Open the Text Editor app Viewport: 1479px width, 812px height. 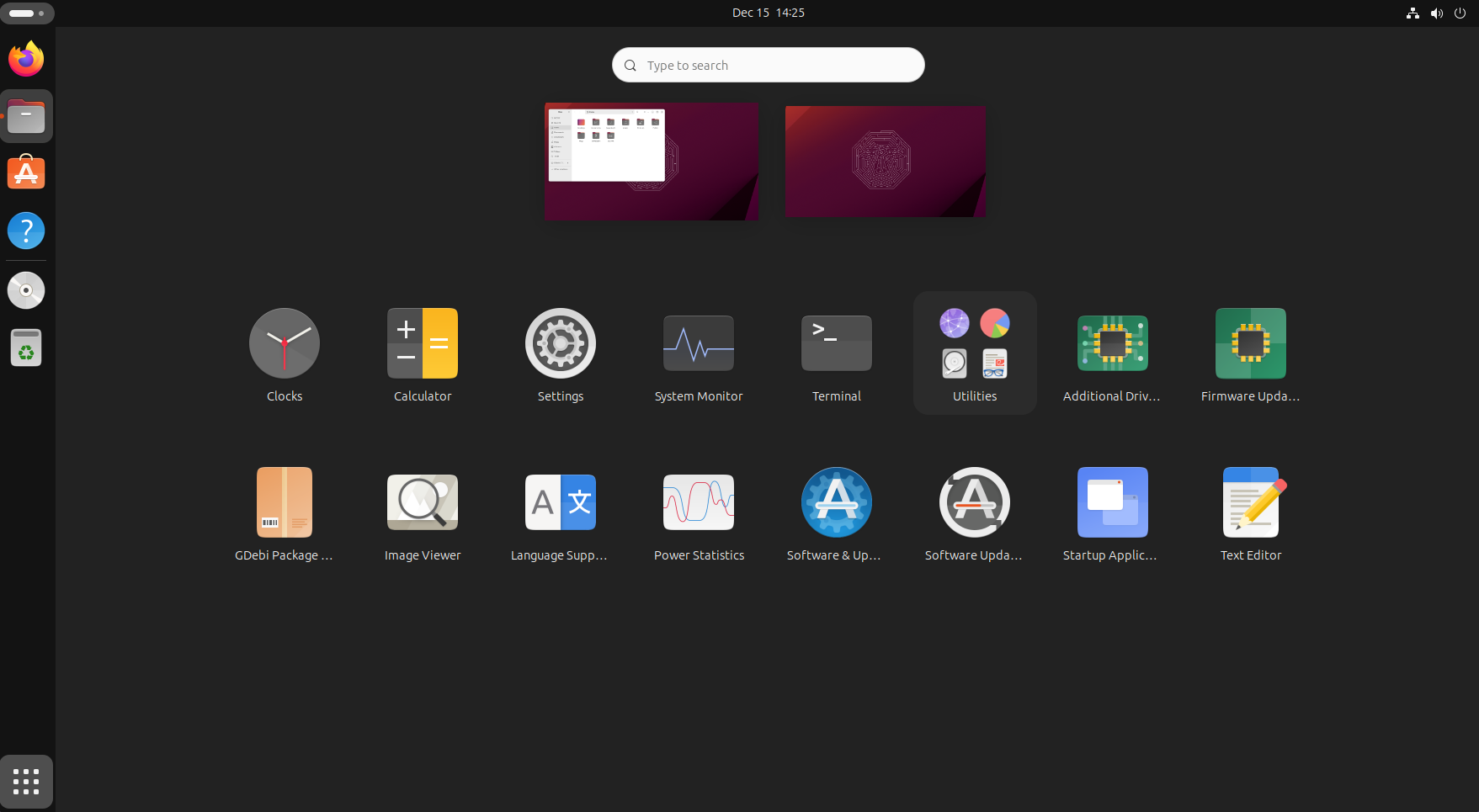1251,502
